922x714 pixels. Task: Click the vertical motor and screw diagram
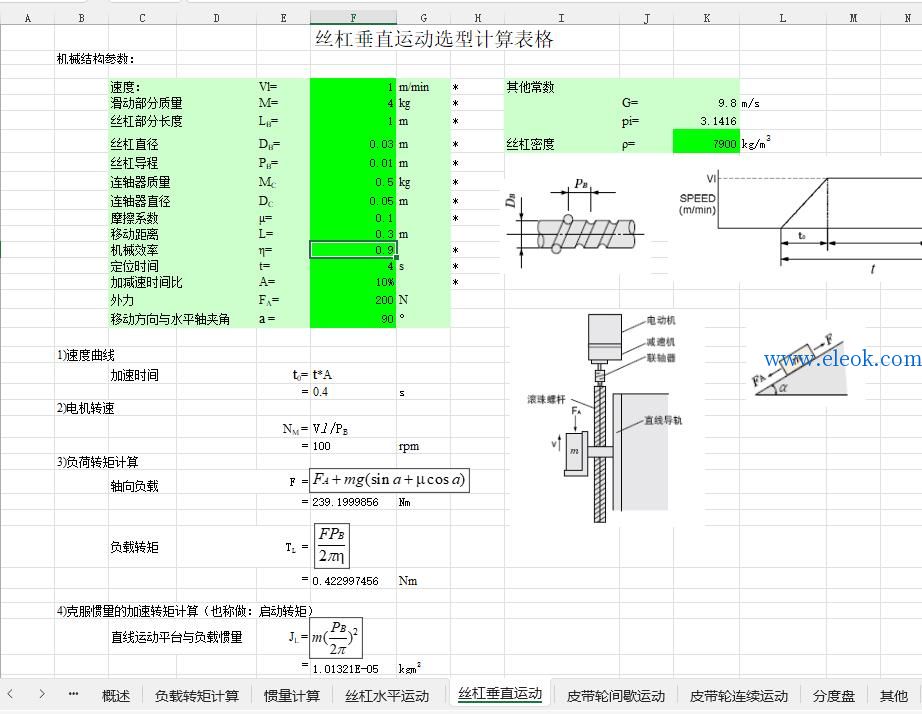pyautogui.click(x=605, y=419)
